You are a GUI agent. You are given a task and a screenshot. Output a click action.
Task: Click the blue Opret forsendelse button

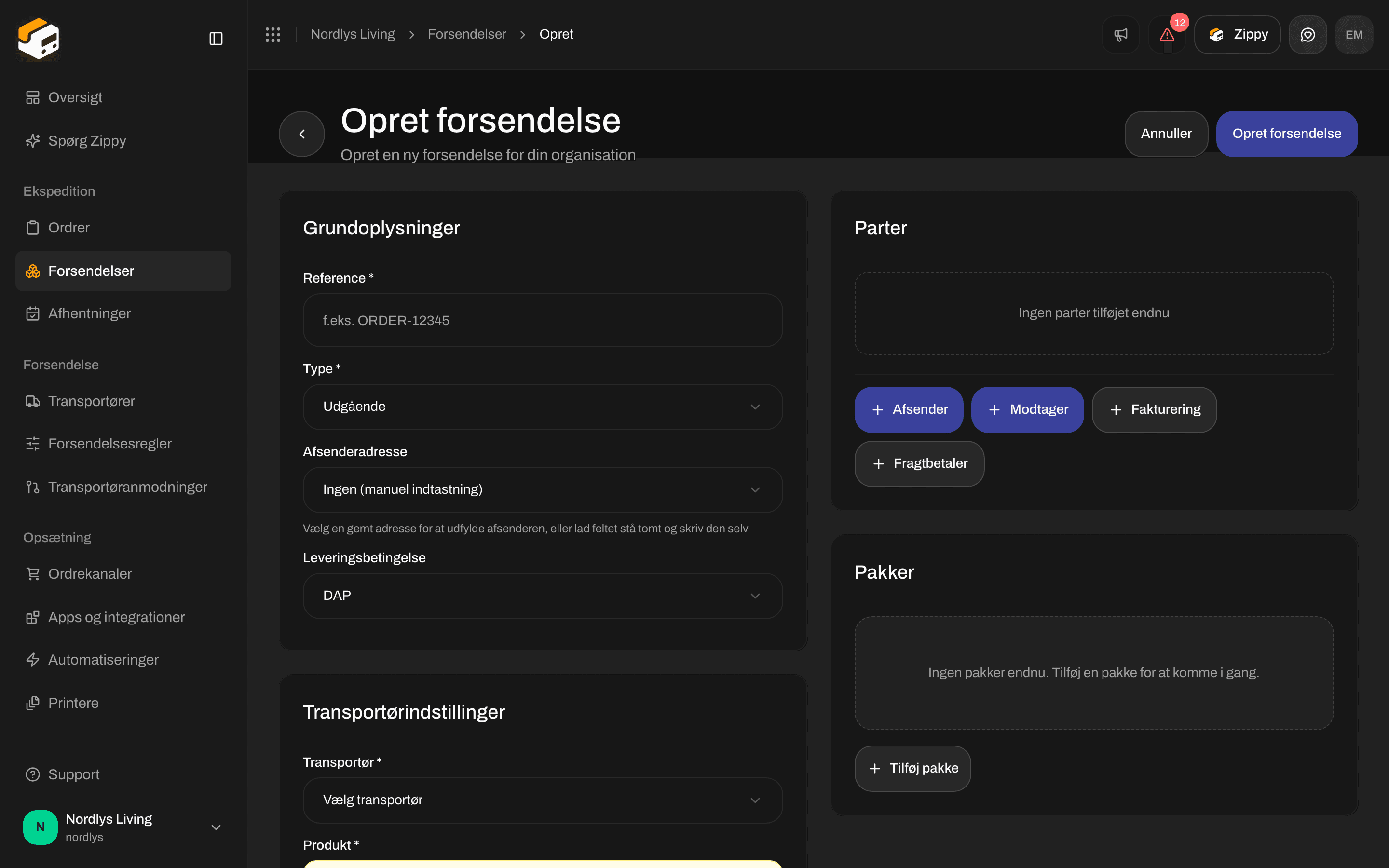1287,134
